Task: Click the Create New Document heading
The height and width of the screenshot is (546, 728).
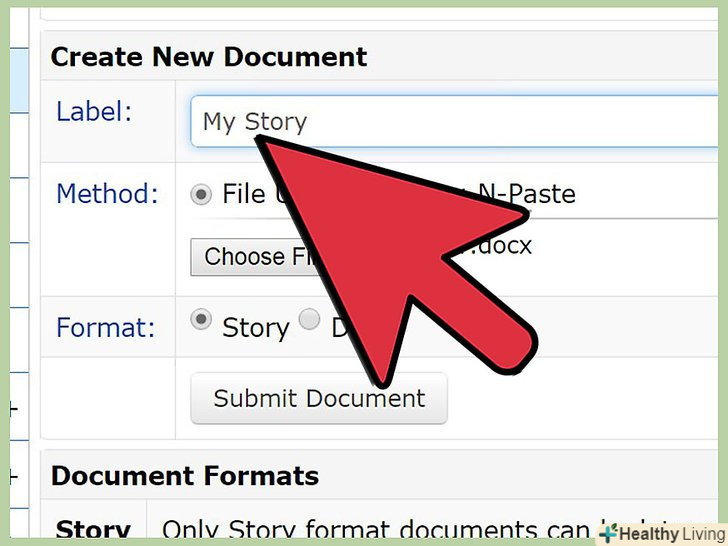Action: (209, 57)
